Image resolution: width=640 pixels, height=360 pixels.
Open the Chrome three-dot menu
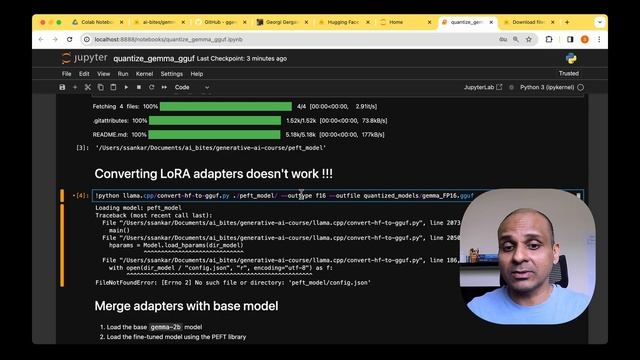pos(599,40)
